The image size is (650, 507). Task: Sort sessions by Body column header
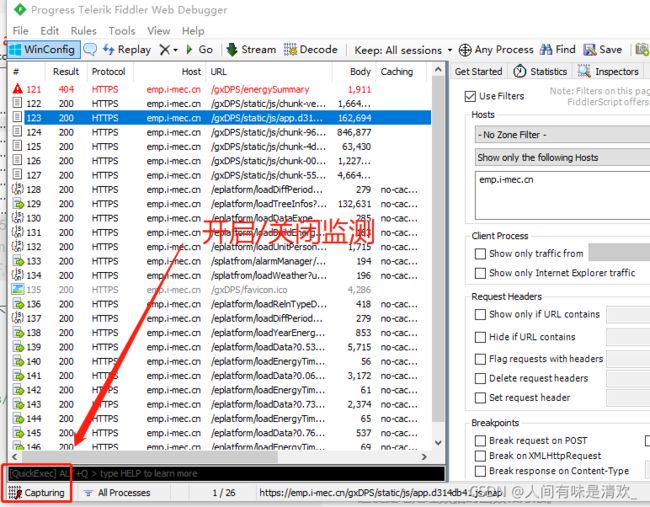[x=353, y=72]
